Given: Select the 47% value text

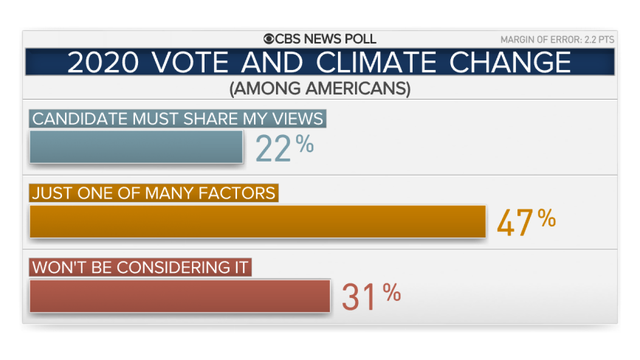Looking at the screenshot, I should click(527, 222).
